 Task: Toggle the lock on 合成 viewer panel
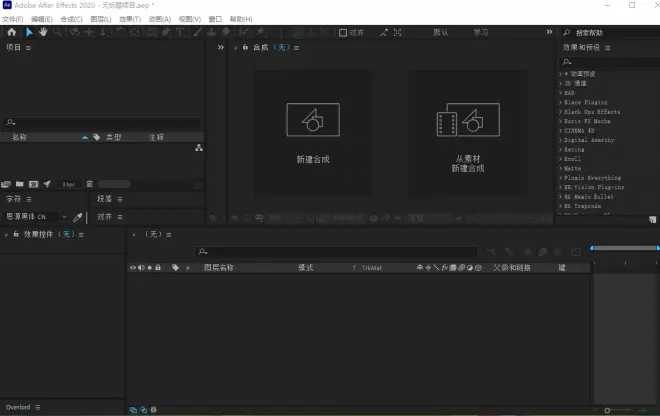(x=245, y=47)
